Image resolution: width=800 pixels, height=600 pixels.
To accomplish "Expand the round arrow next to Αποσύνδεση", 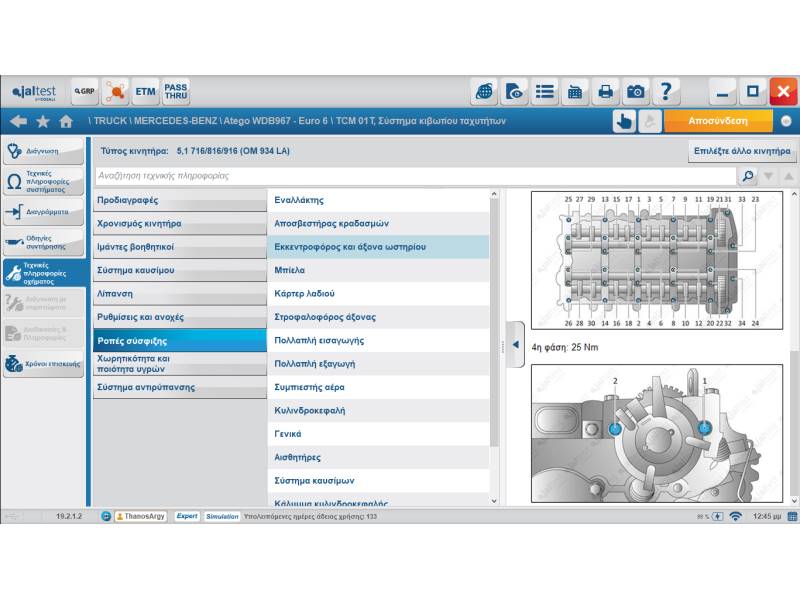I will point(786,121).
